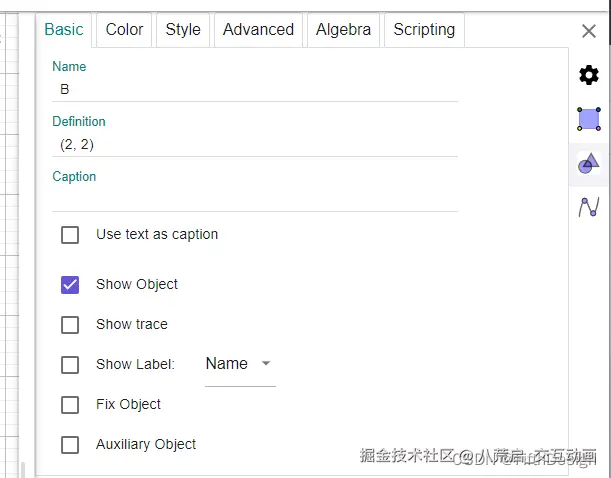Go to the Advanced tab
Image resolution: width=611 pixels, height=478 pixels.
pyautogui.click(x=258, y=30)
